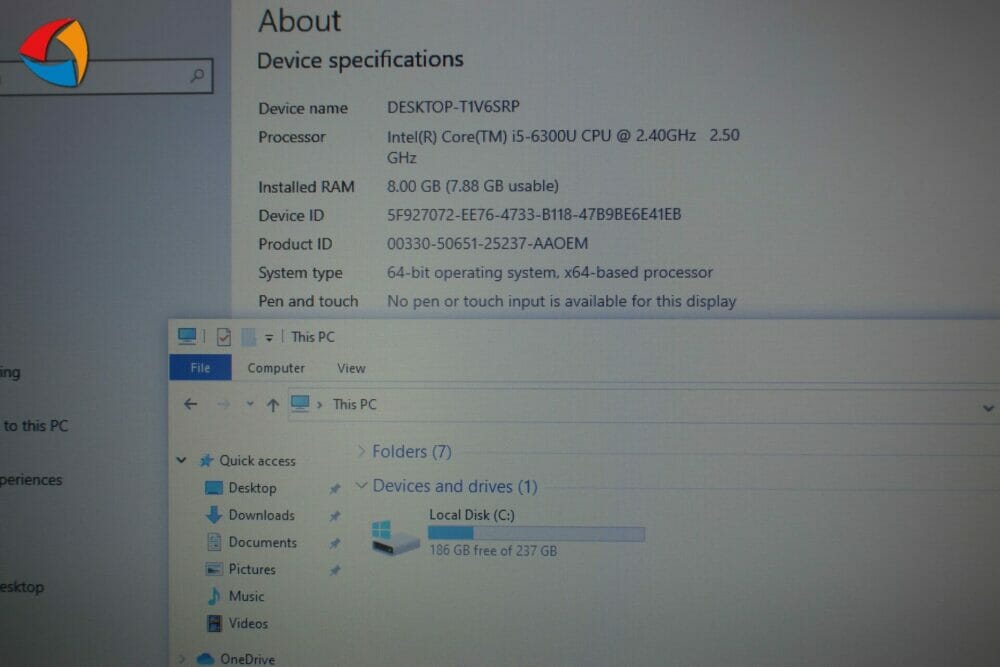The width and height of the screenshot is (1000, 667).
Task: Click the Properties checkmark icon in quick access toolbar
Action: pyautogui.click(x=224, y=337)
